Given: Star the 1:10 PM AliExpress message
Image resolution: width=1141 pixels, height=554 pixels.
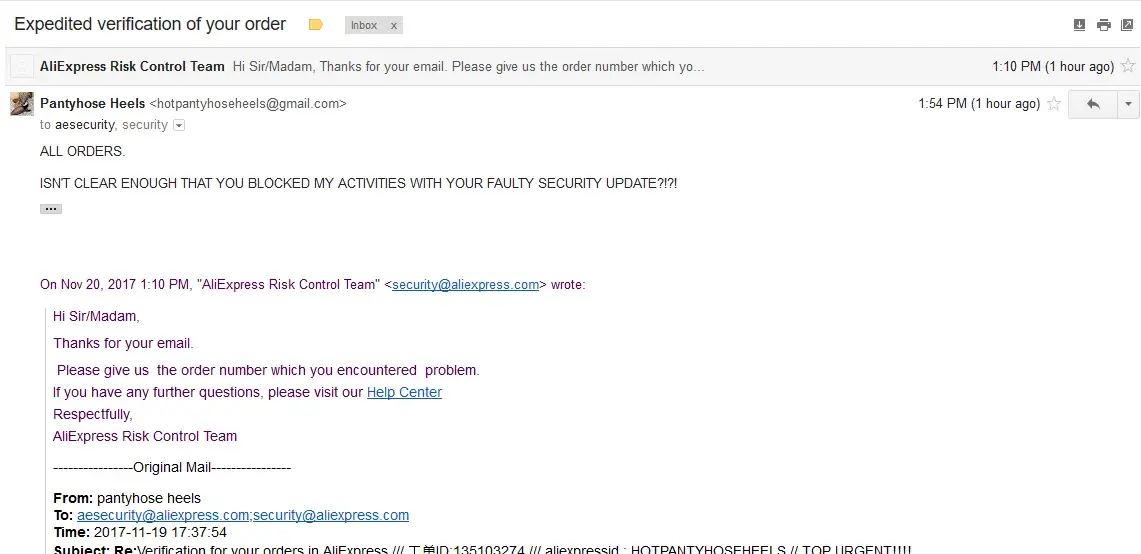Looking at the screenshot, I should click(x=1127, y=67).
